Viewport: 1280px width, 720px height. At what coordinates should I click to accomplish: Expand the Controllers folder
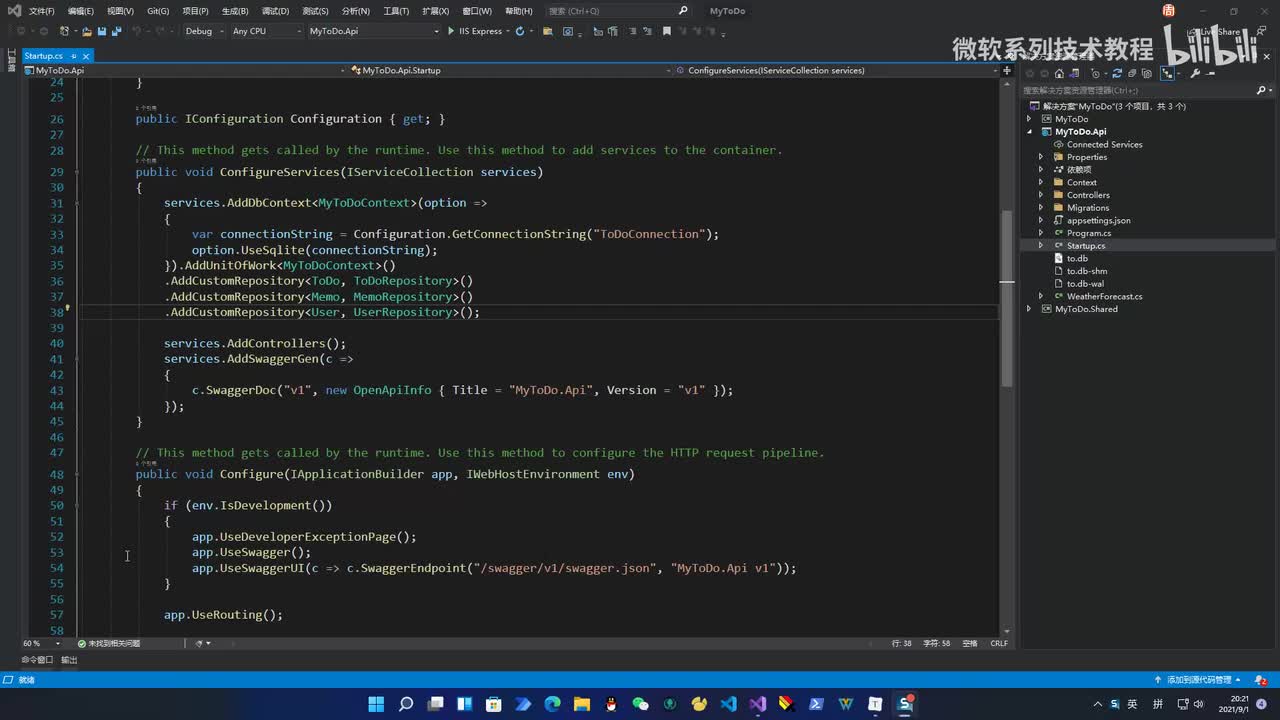pos(1040,195)
